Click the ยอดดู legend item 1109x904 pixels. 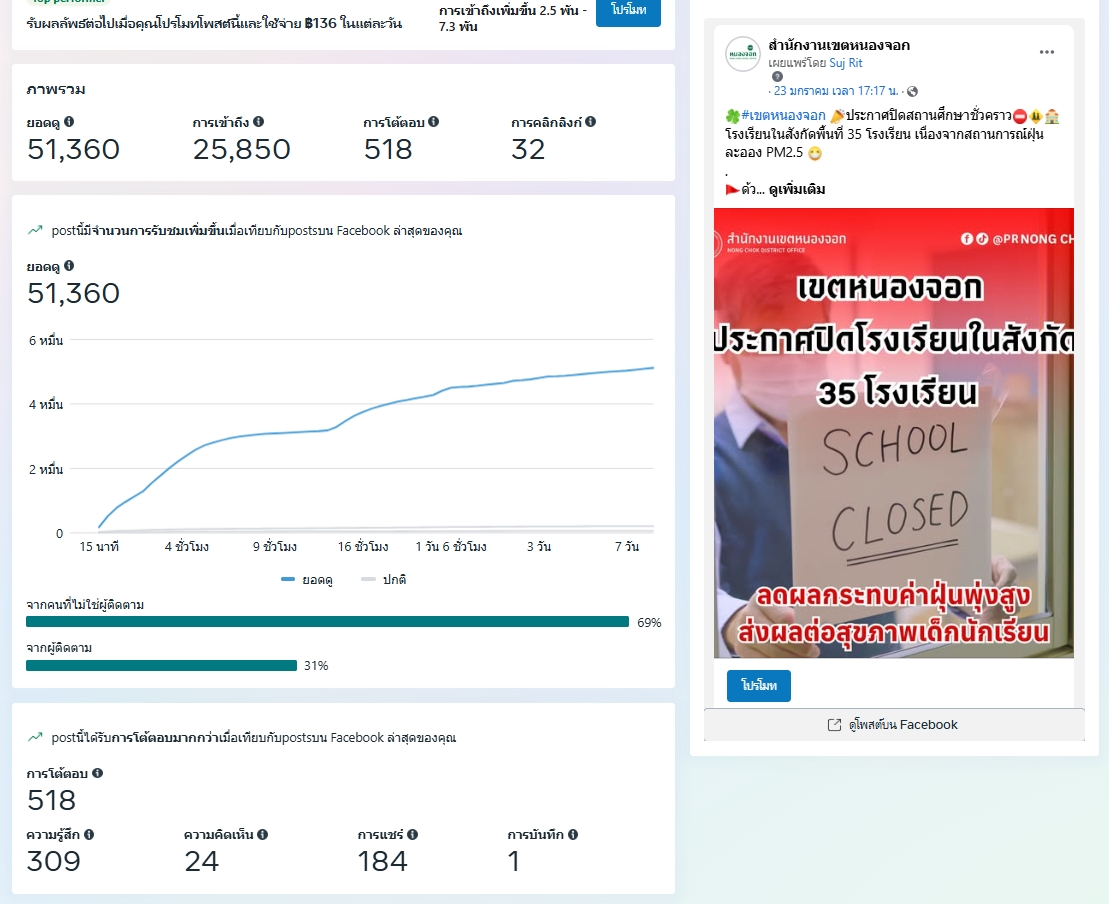307,580
